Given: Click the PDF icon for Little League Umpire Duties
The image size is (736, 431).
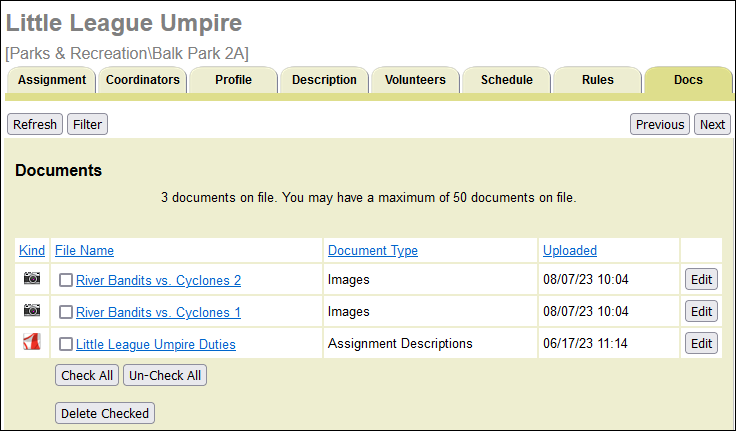Looking at the screenshot, I should 32,343.
